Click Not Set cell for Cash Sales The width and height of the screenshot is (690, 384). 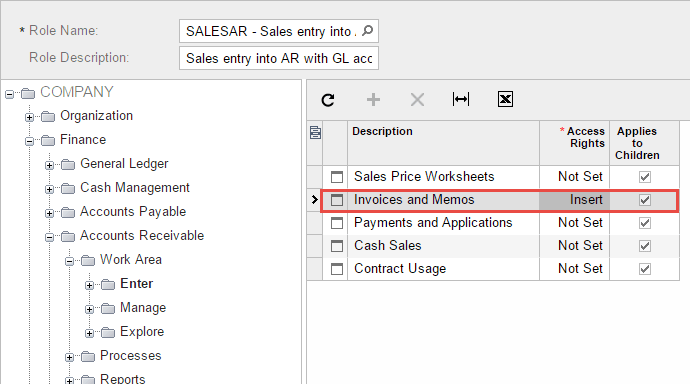click(574, 246)
